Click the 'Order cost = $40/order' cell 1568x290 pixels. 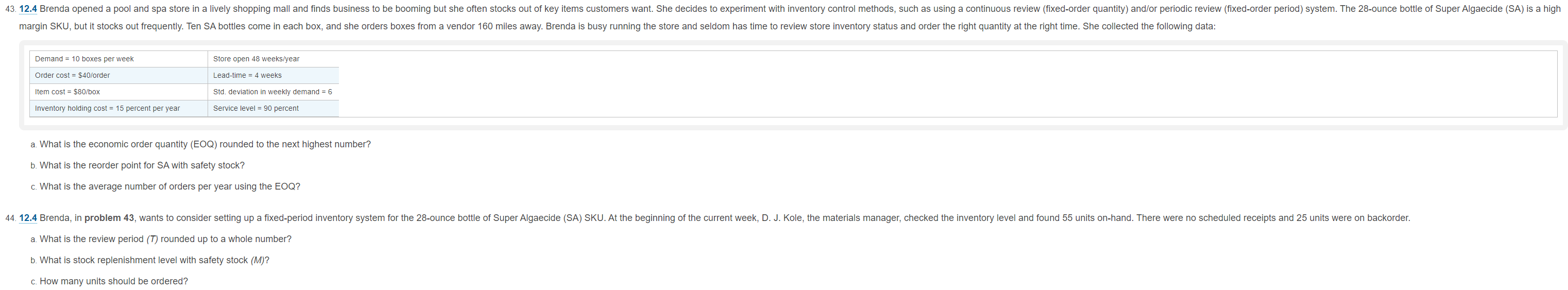(118, 76)
